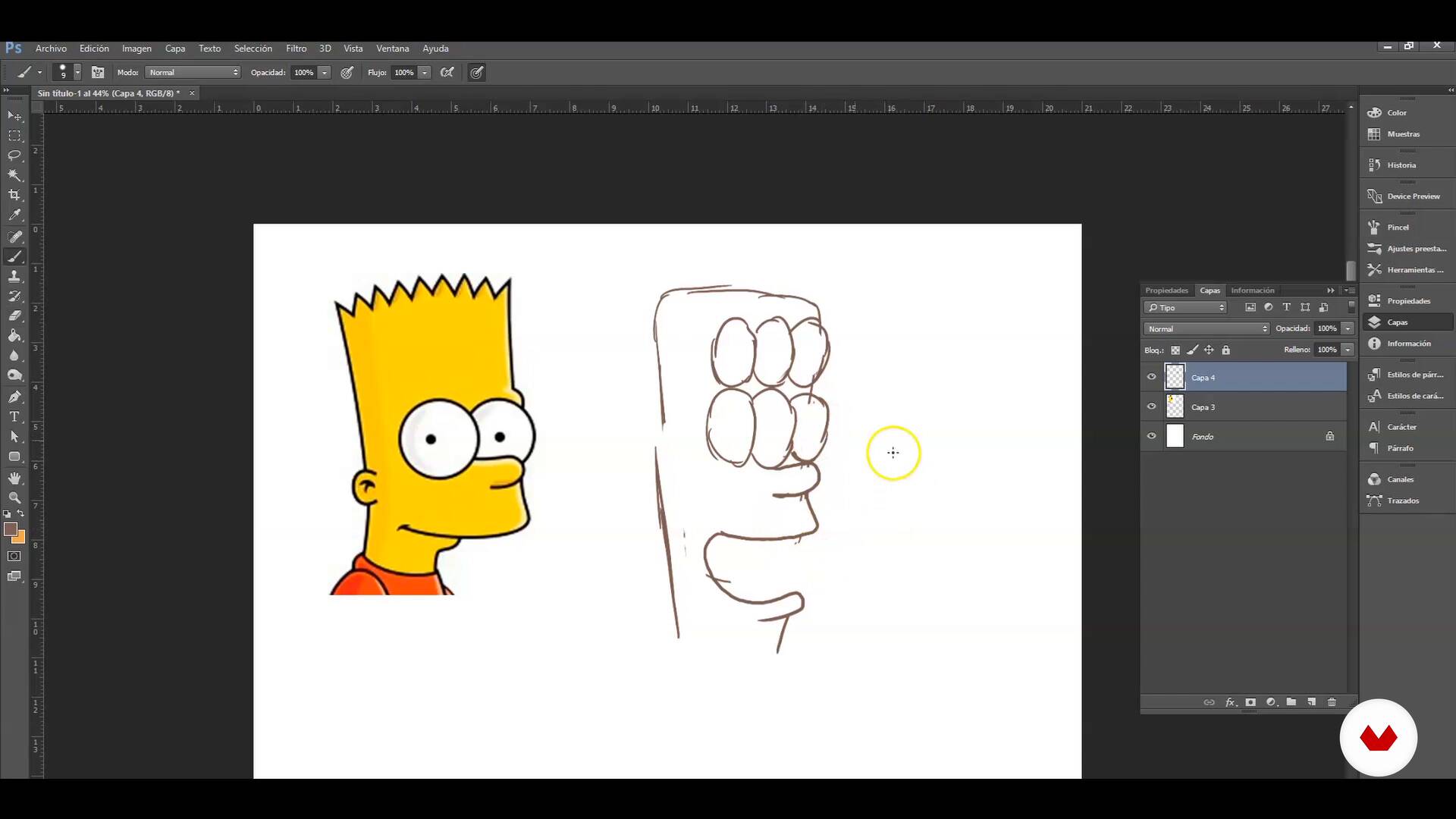Select the Lasso tool
This screenshot has height=819, width=1456.
click(x=14, y=155)
